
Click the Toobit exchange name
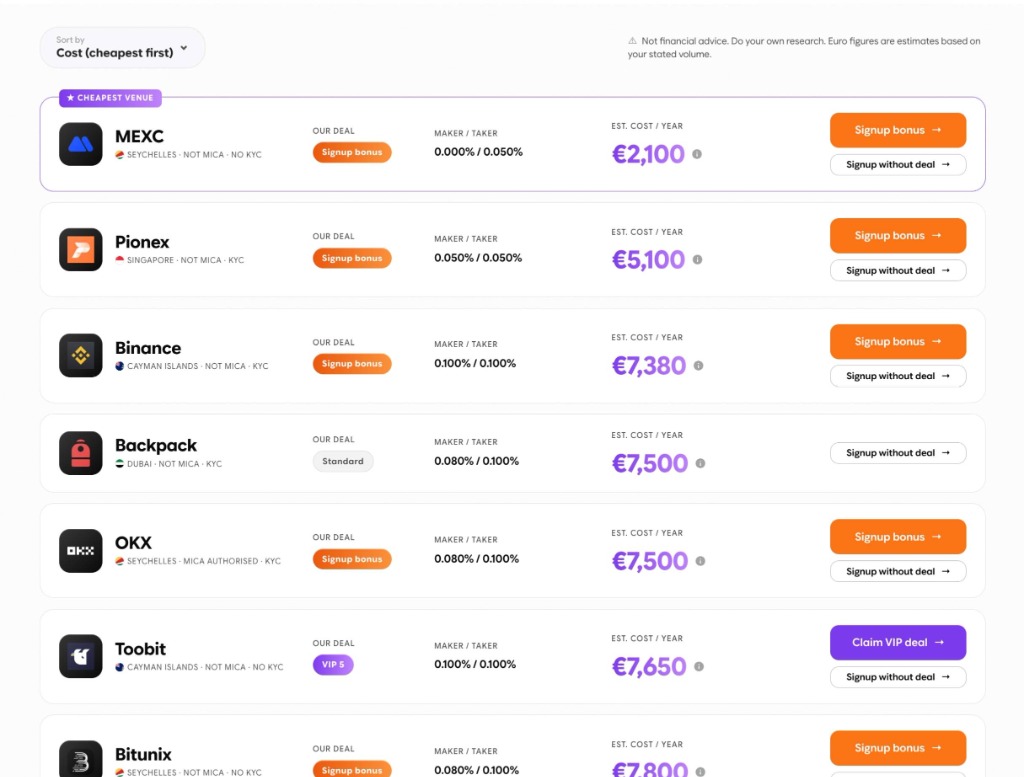pos(140,649)
